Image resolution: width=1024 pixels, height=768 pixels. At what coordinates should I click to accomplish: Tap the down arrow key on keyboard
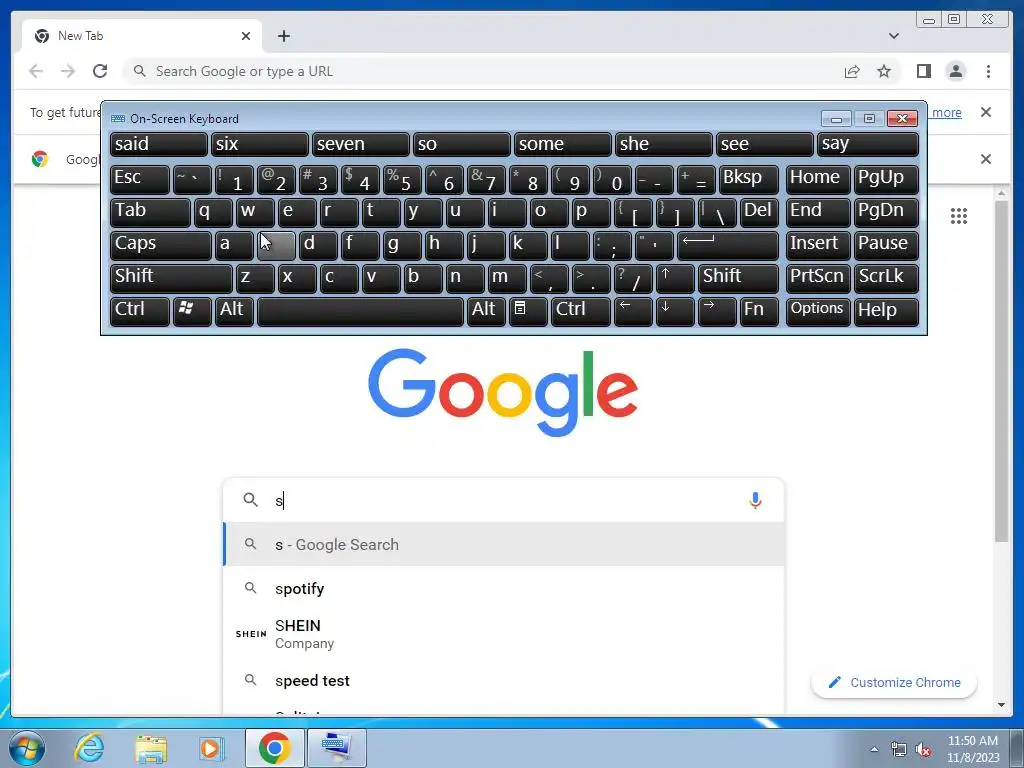pos(675,312)
